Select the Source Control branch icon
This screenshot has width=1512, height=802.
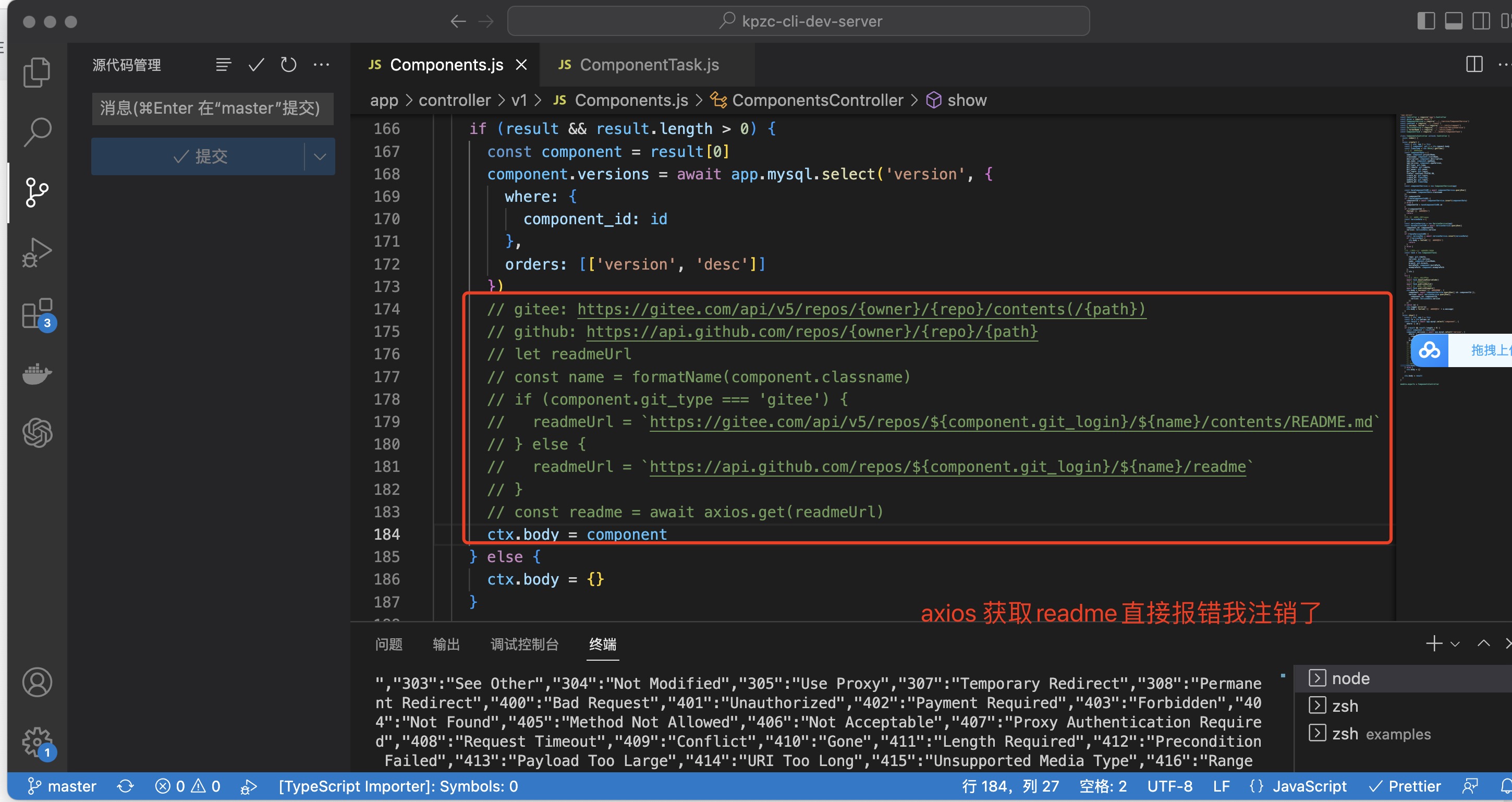pos(37,192)
